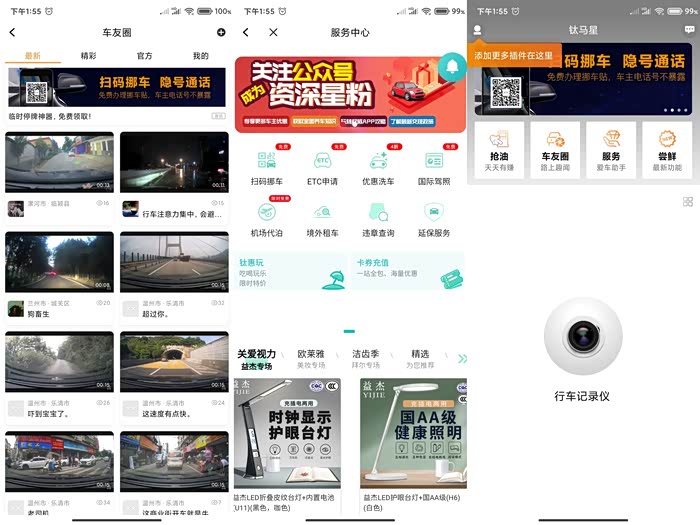The image size is (700, 525).
Task: Switch to the 我的 tab
Action: 200,56
